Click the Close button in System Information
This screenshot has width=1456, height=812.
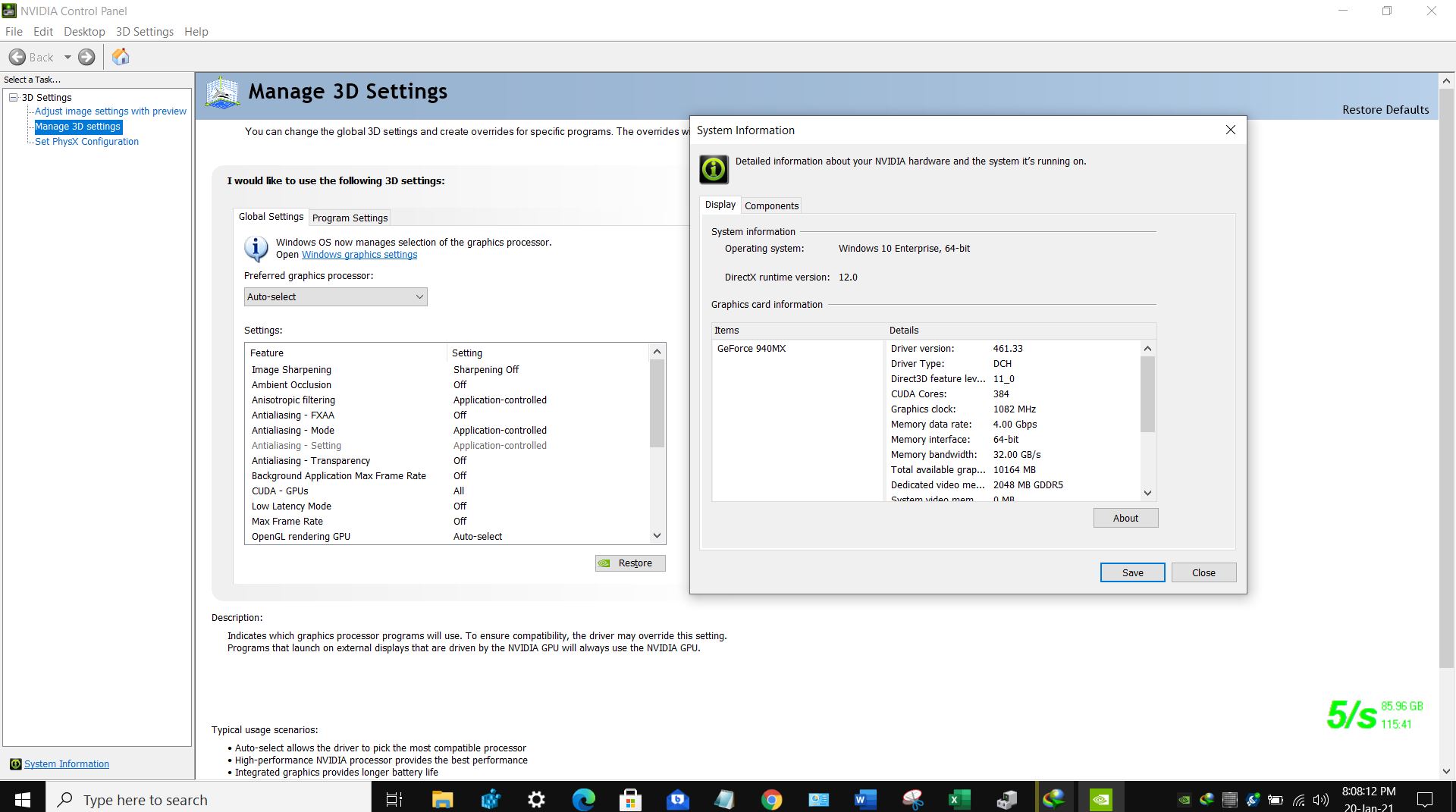1203,572
